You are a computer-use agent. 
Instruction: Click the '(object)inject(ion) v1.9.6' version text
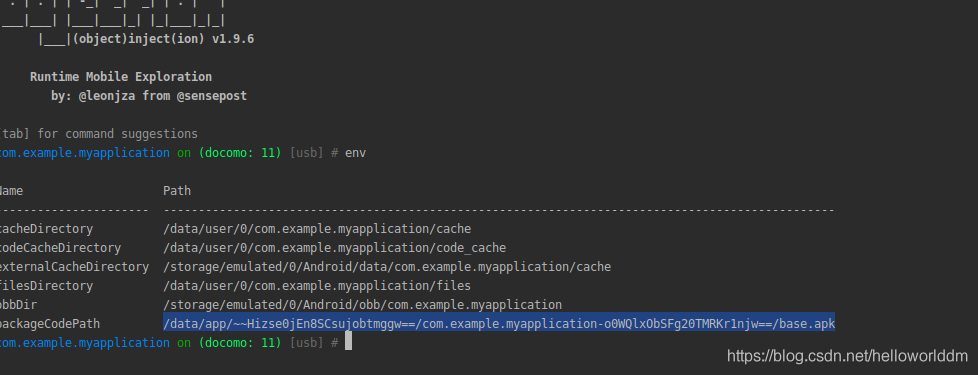[x=163, y=39]
